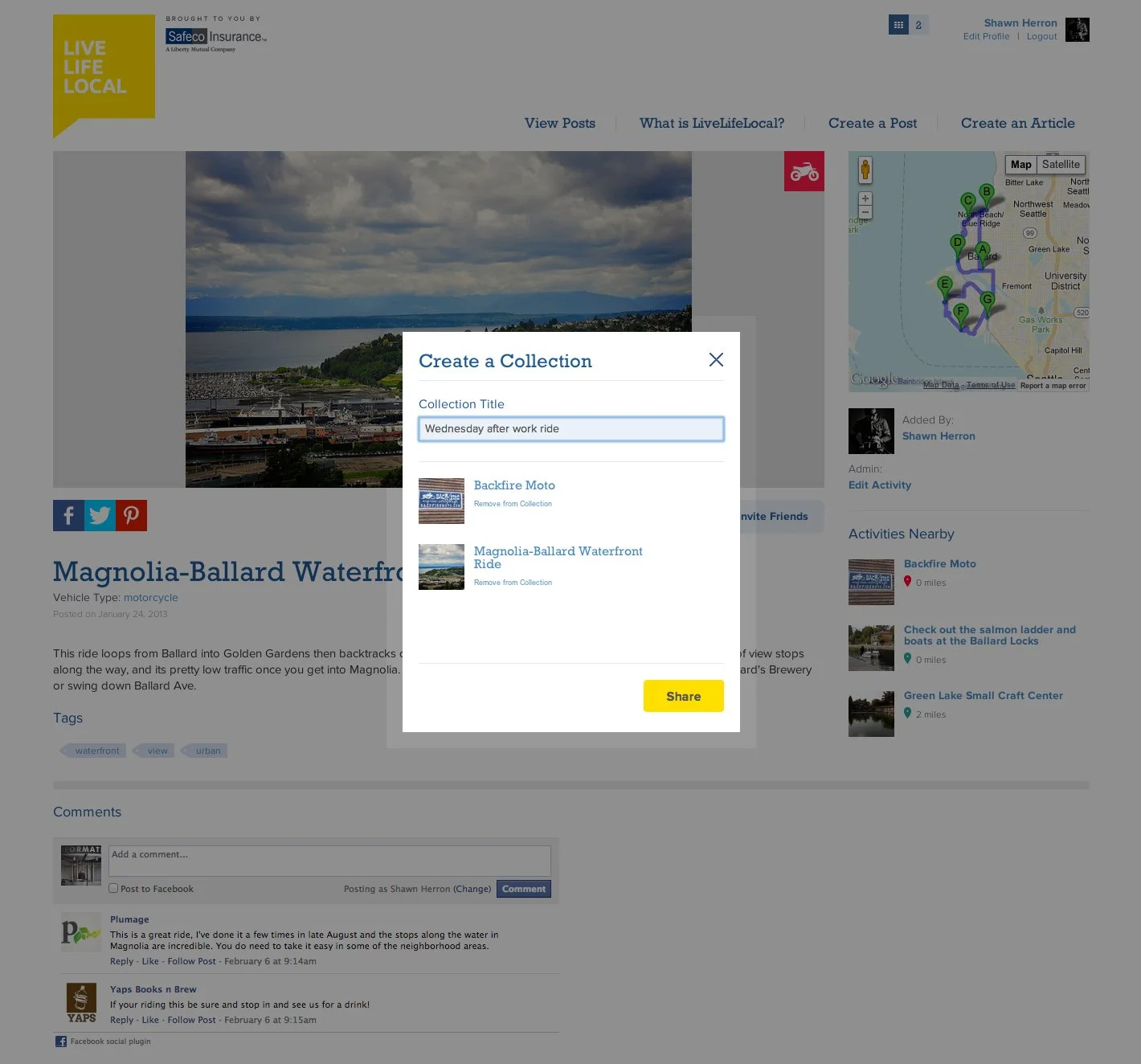Submit using the Comment button
Viewport: 1141px width, 1064px height.
[x=524, y=889]
